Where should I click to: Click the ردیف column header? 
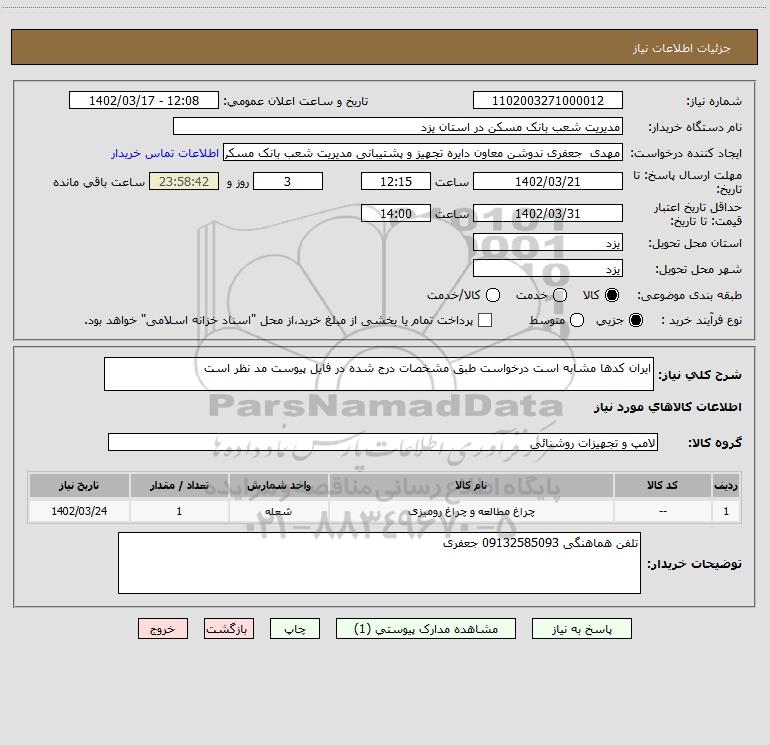pos(726,485)
